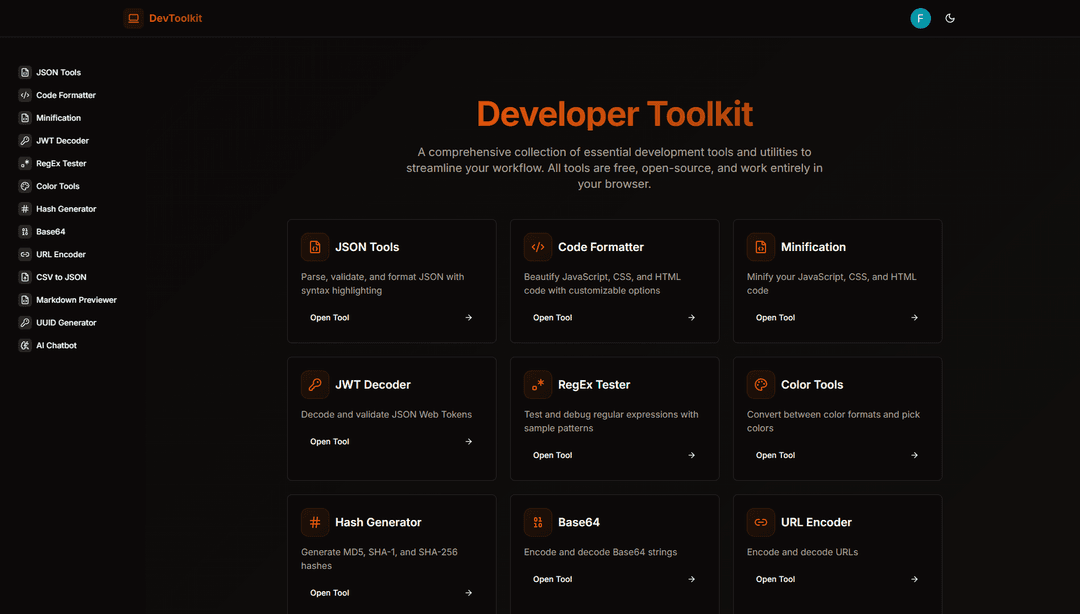
Task: Toggle dark mode with moon icon
Action: 950,18
